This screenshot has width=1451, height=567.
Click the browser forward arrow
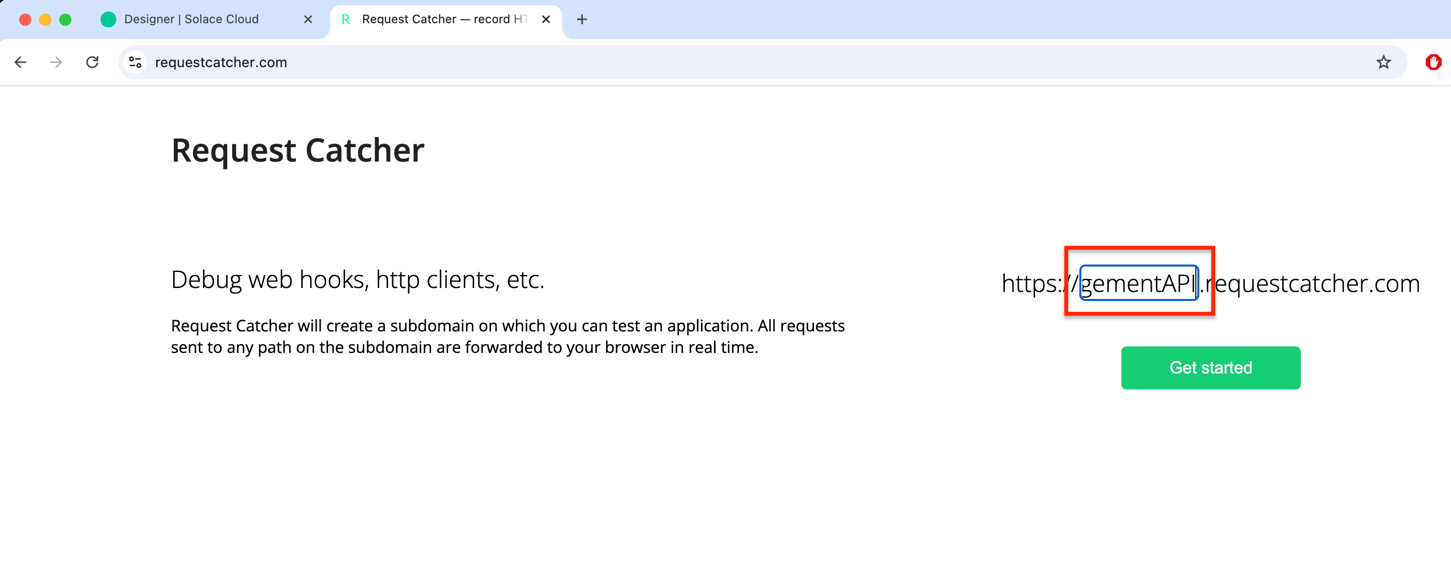click(x=56, y=62)
